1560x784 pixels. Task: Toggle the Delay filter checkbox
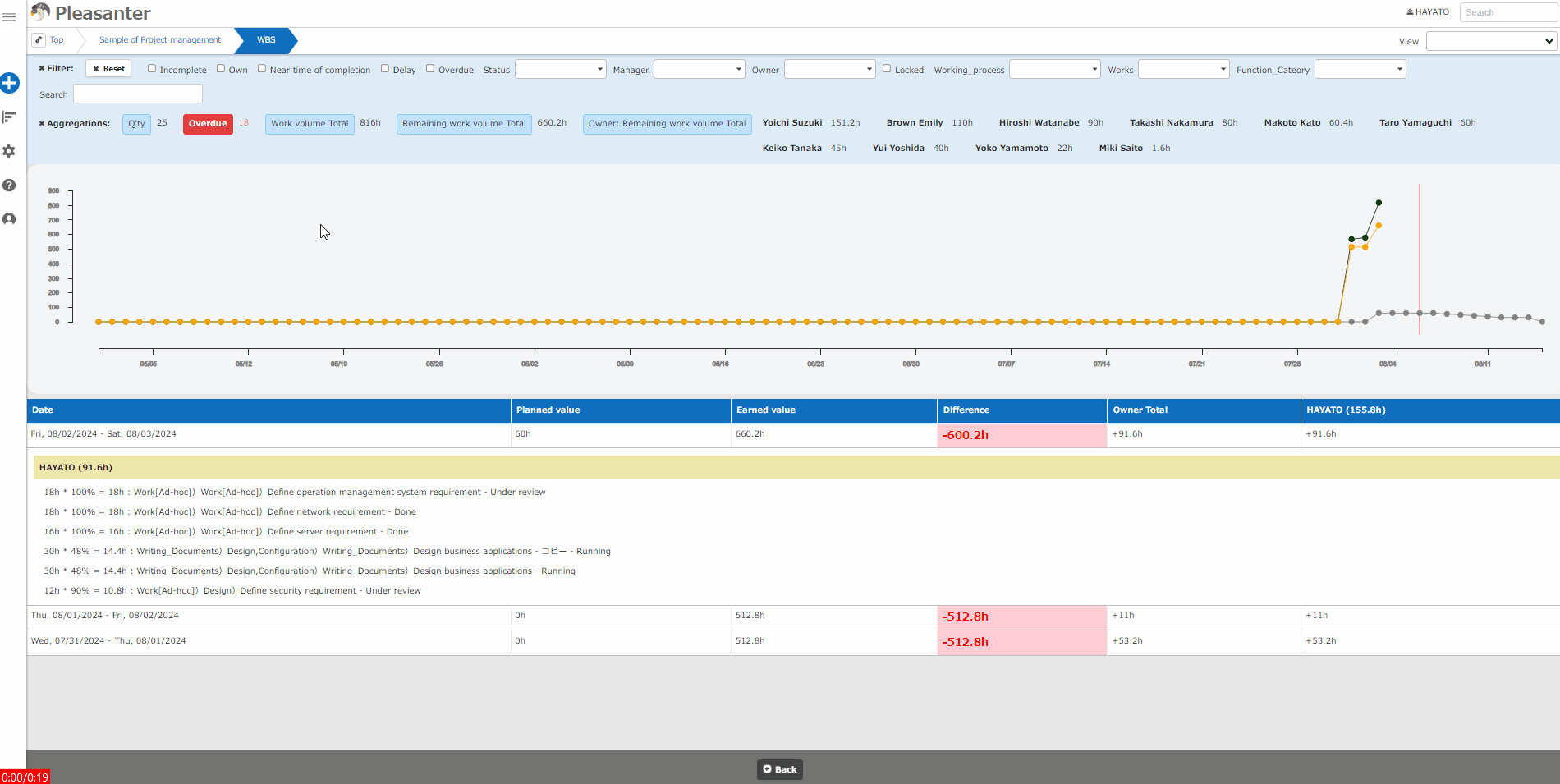(x=385, y=69)
